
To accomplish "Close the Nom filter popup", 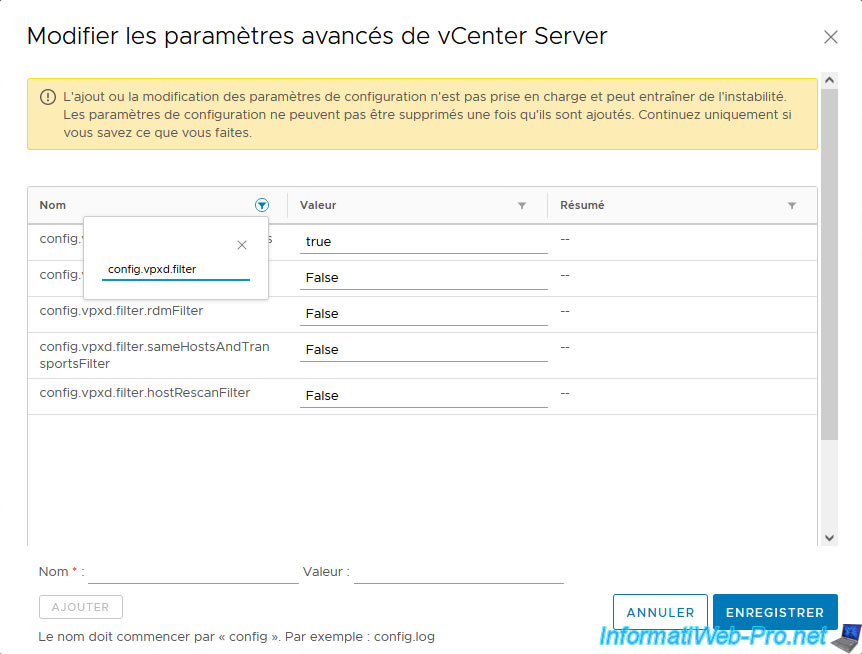I will pos(242,245).
